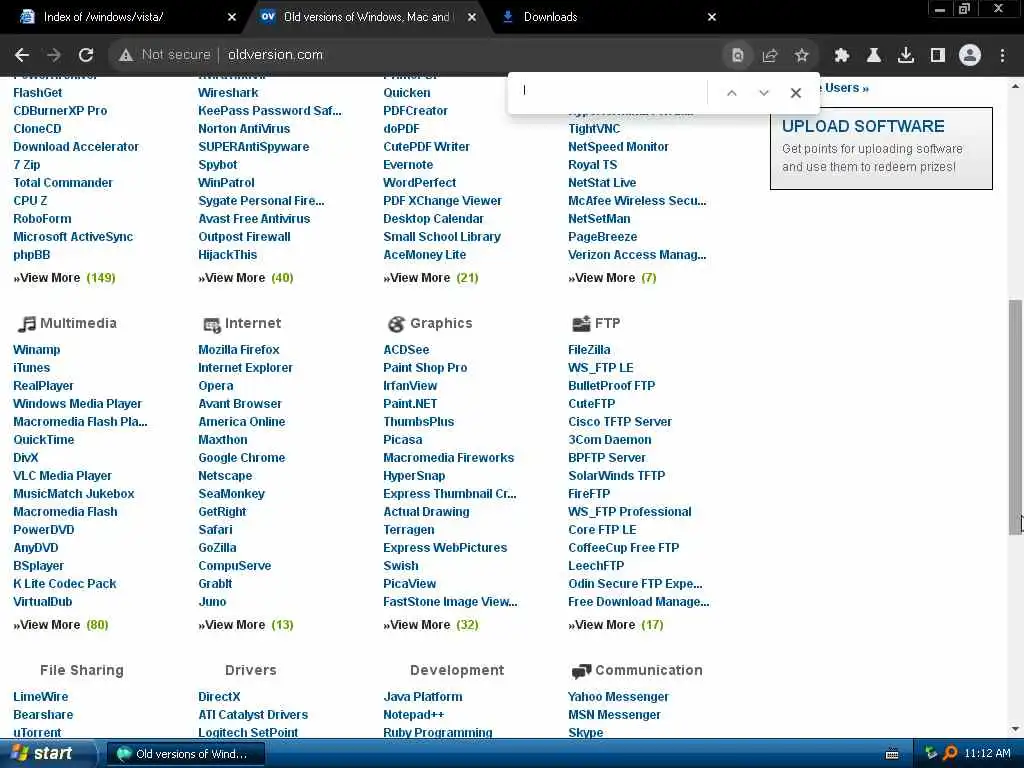Click the taskbar keyboard icon
This screenshot has width=1024, height=768.
[x=892, y=754]
